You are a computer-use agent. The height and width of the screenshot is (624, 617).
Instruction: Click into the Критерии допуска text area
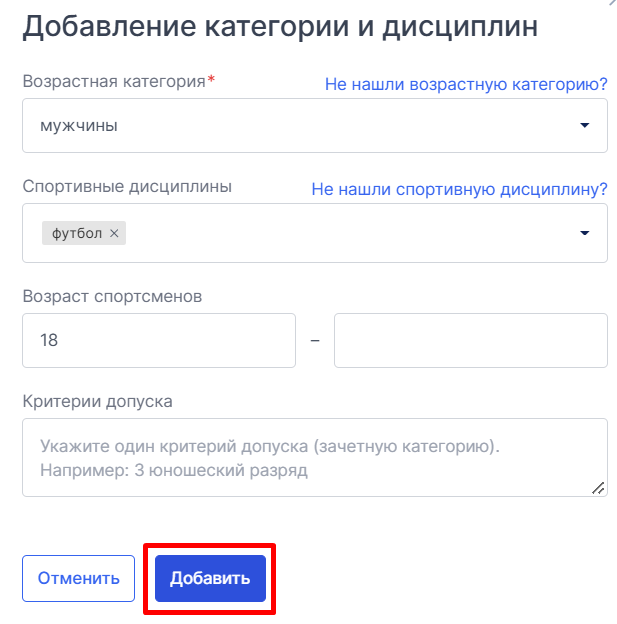pos(314,457)
